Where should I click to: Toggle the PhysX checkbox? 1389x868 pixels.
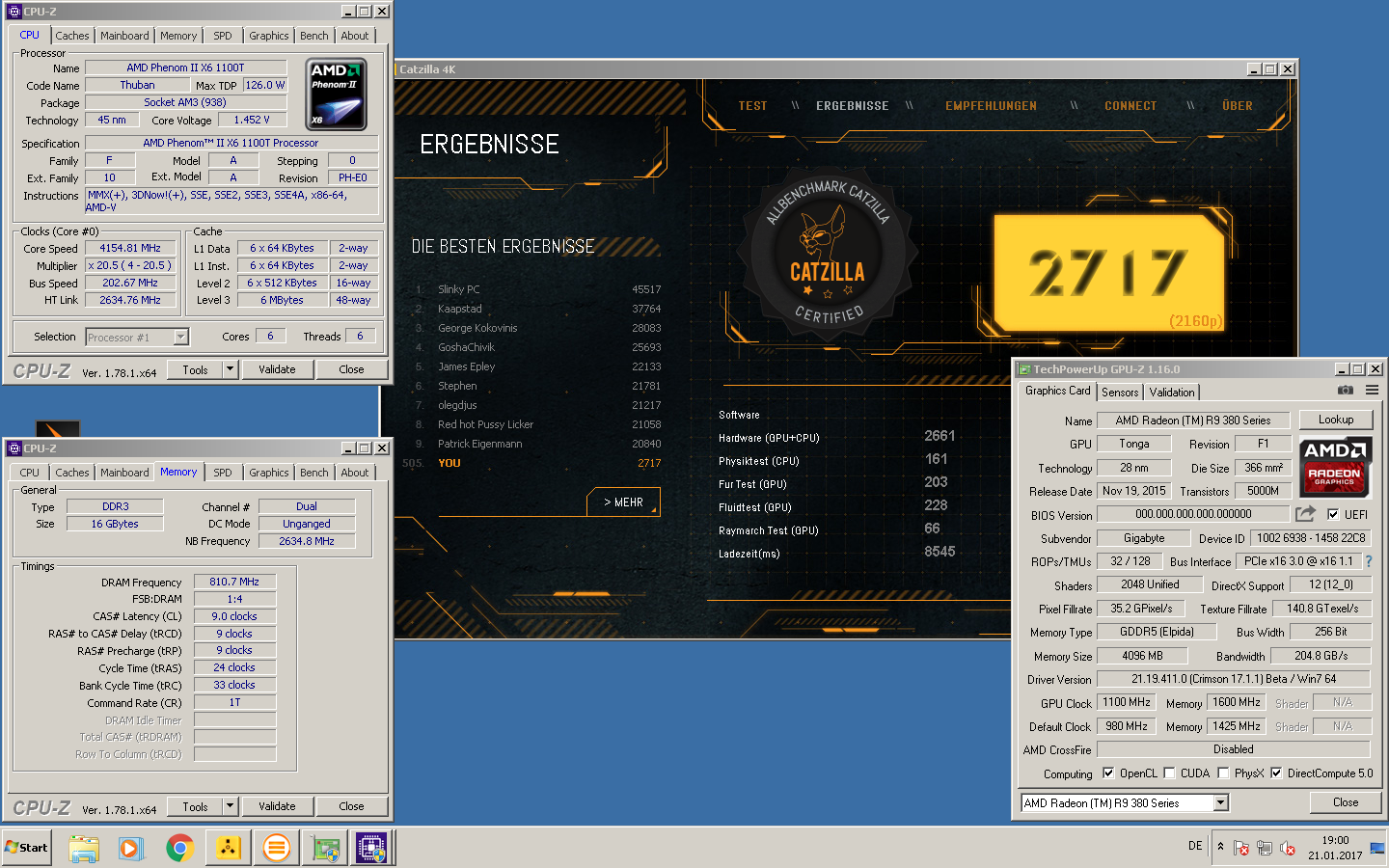pos(1223,773)
